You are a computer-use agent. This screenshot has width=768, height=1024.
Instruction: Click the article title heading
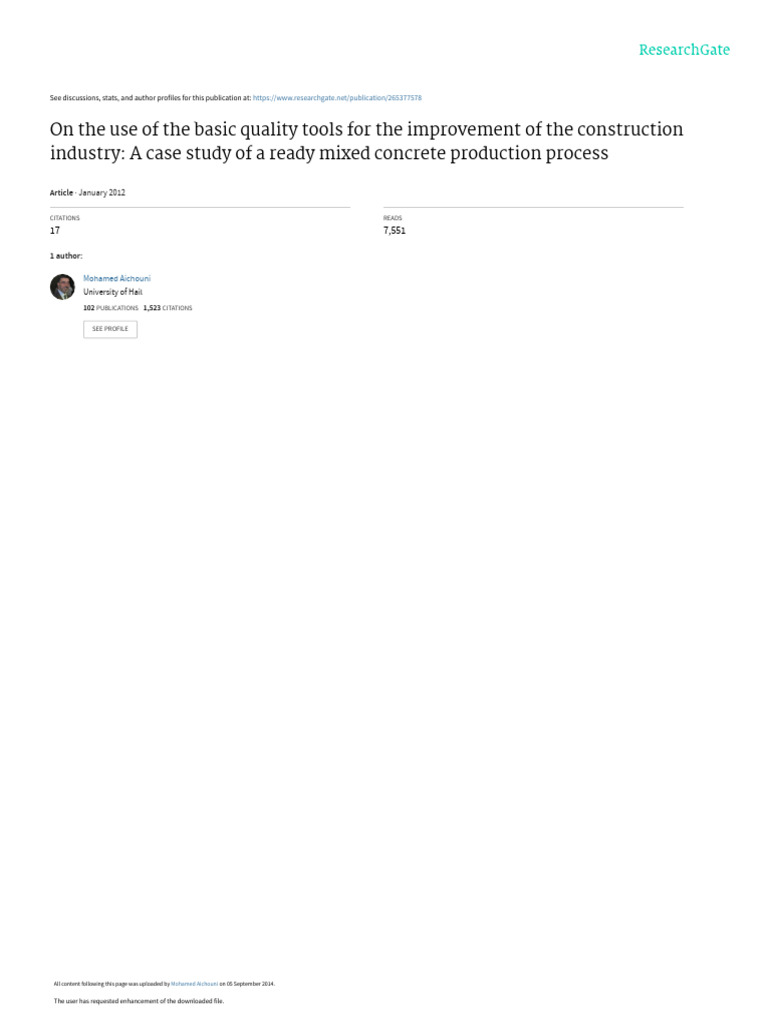click(366, 142)
